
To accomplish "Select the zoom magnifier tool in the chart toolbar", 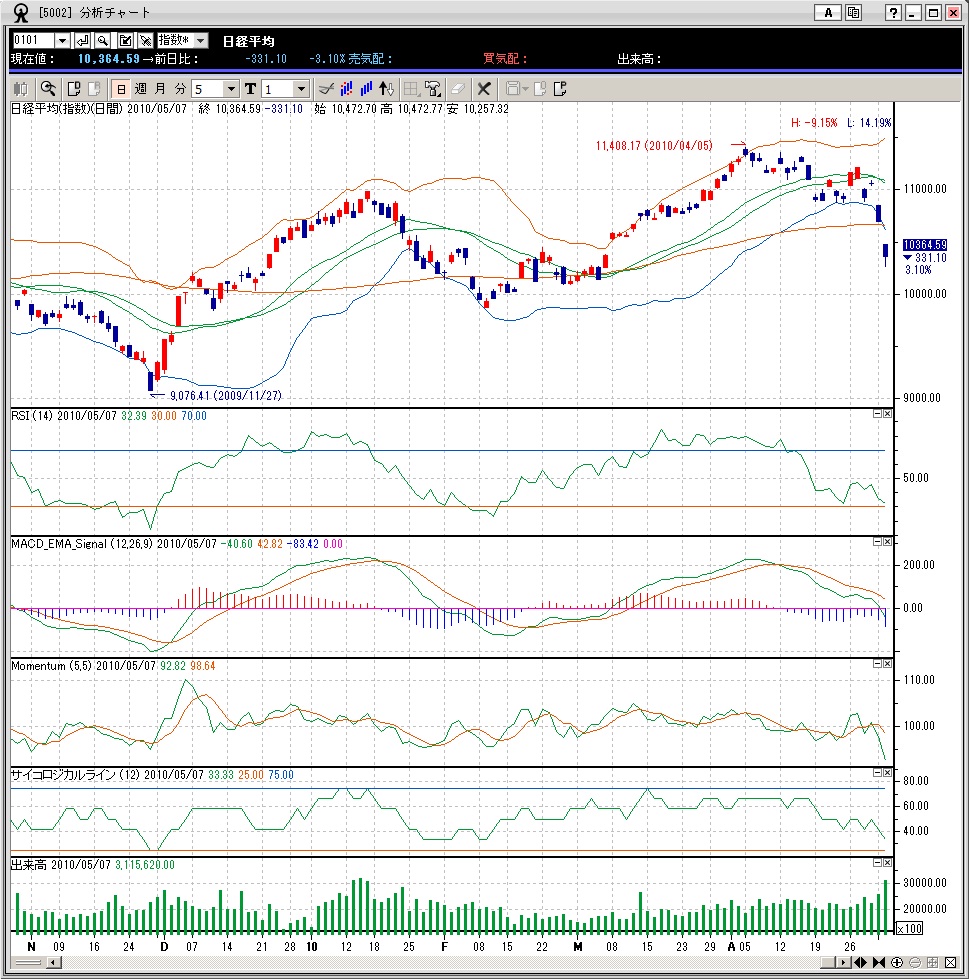I will coord(48,89).
